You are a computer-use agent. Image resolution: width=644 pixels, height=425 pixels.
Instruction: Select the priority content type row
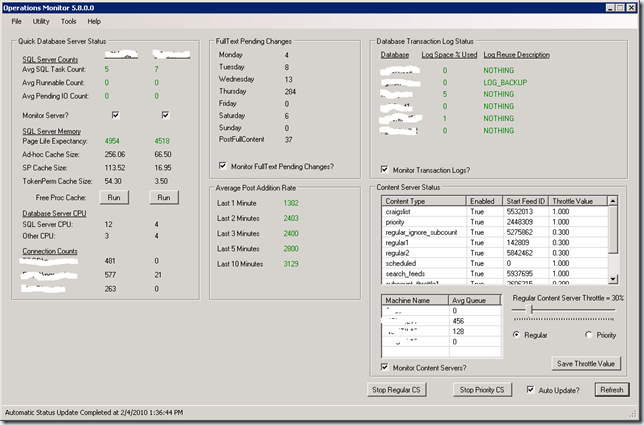click(494, 222)
